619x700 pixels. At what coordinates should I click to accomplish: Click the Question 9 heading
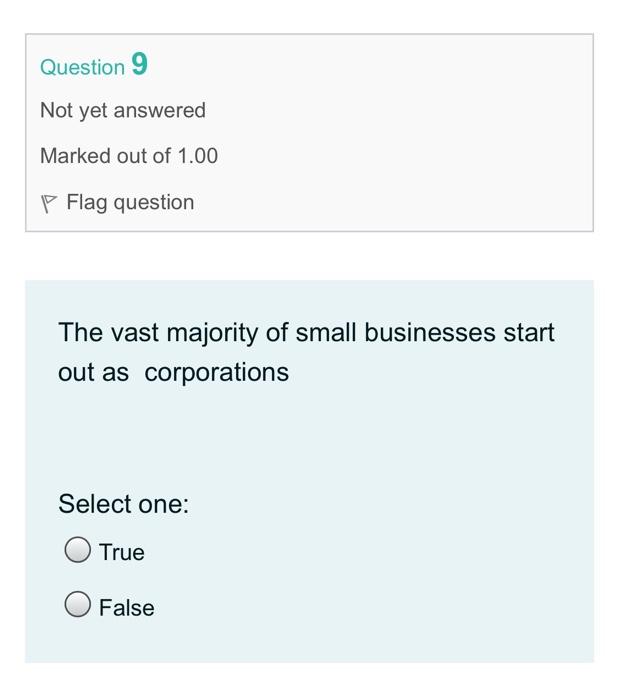[x=93, y=66]
